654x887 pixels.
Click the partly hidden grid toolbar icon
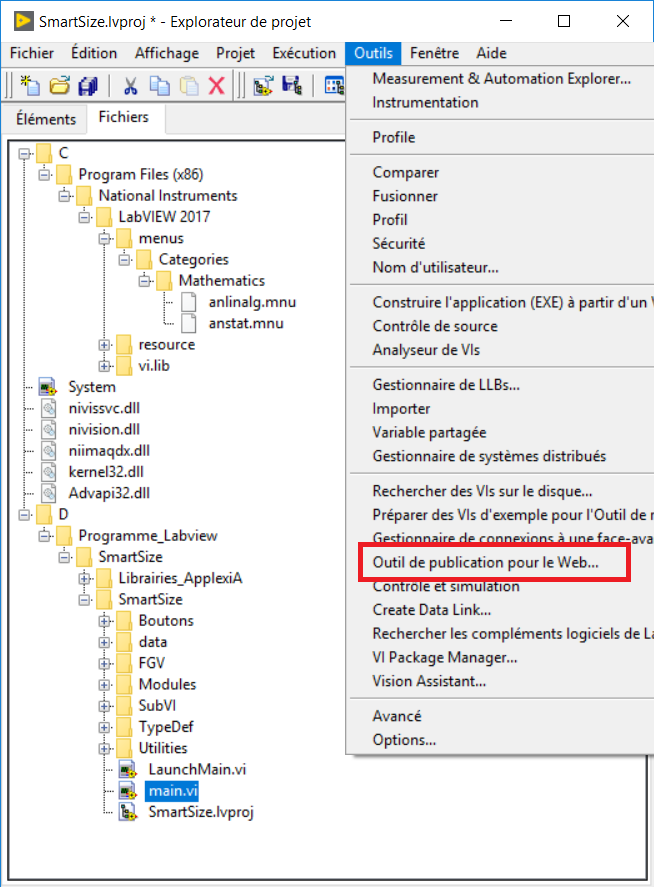pos(334,86)
